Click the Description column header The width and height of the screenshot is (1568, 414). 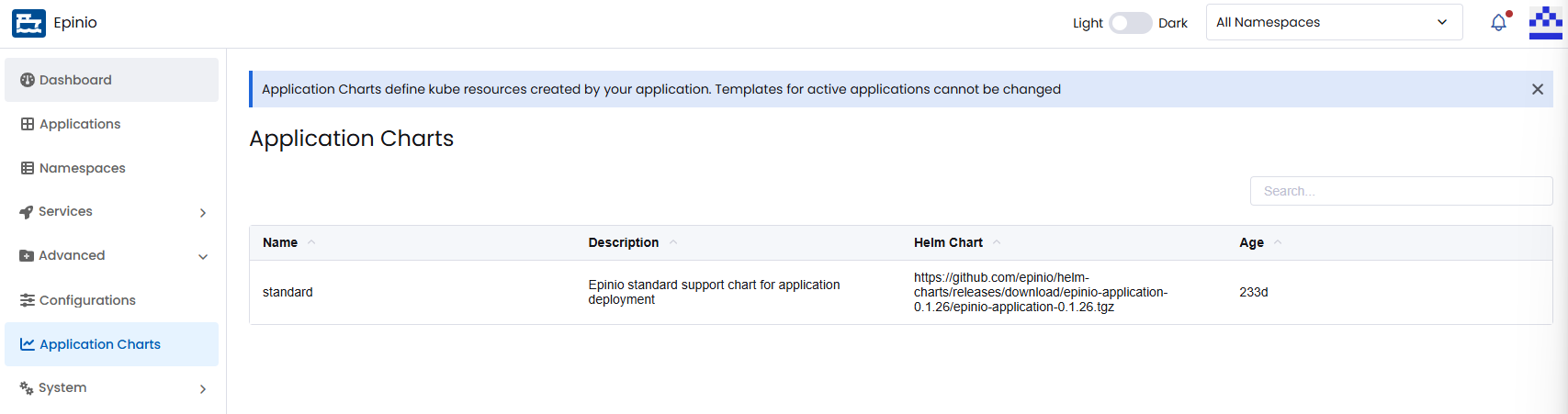[624, 242]
